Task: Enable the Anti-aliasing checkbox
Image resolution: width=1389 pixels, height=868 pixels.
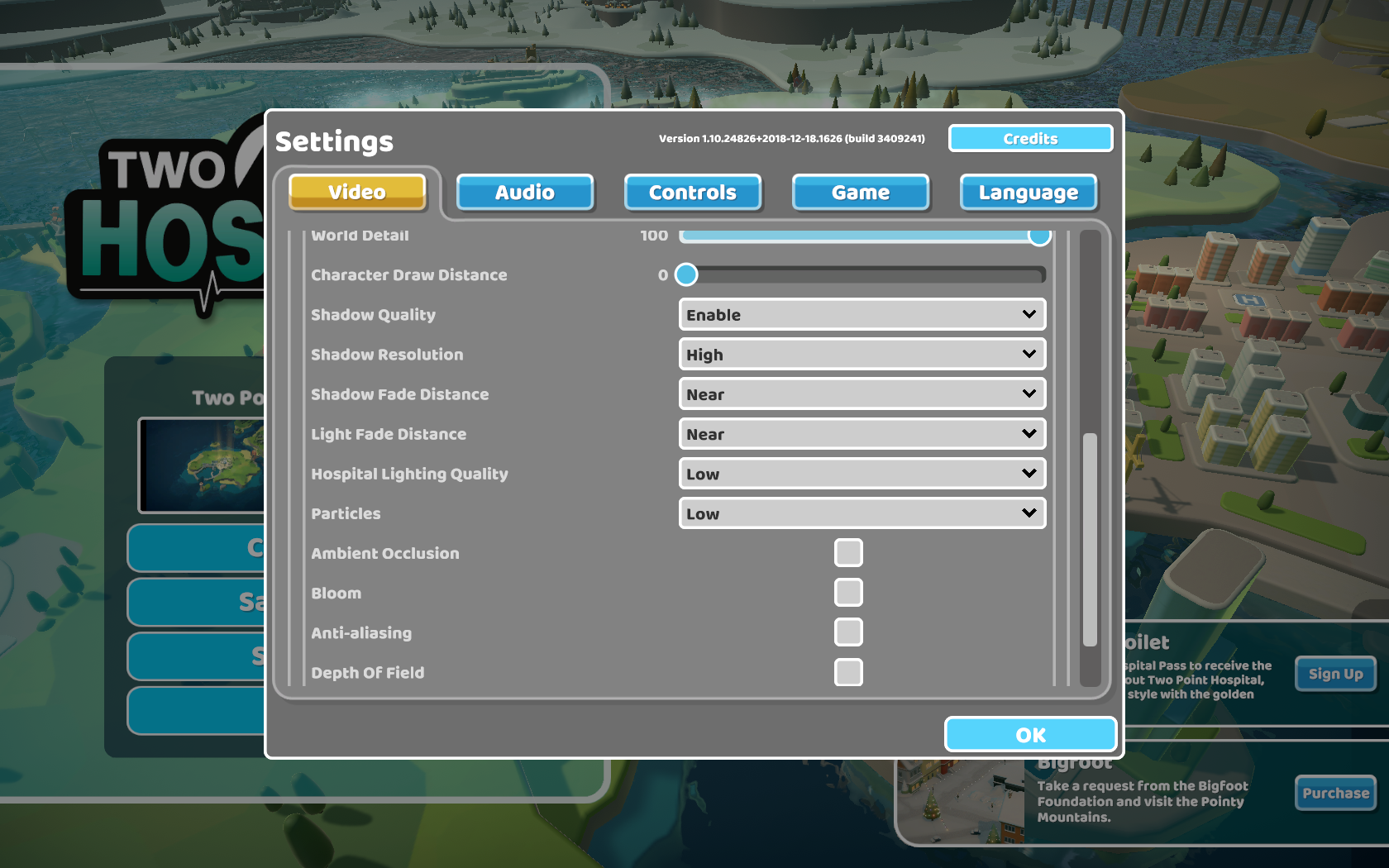Action: 848,632
